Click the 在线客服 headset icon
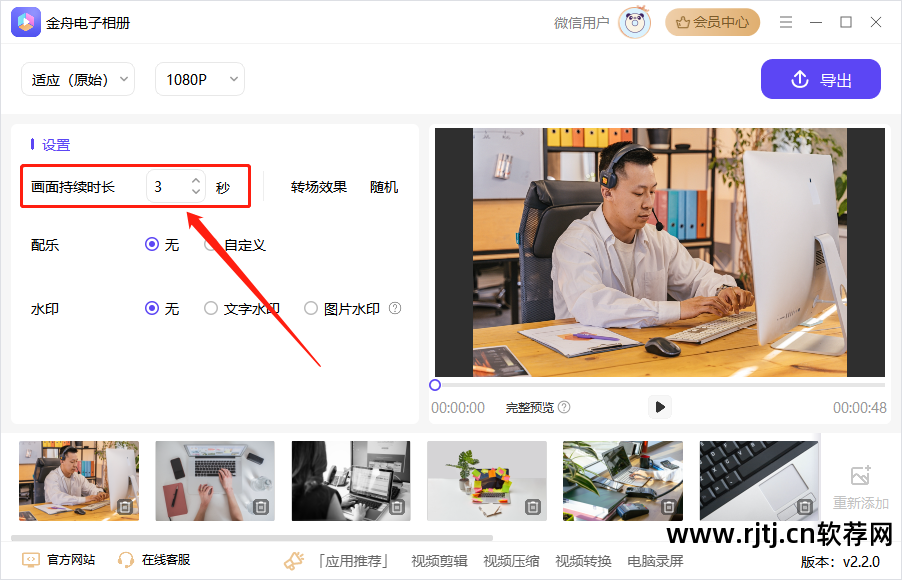This screenshot has width=902, height=580. coord(125,561)
